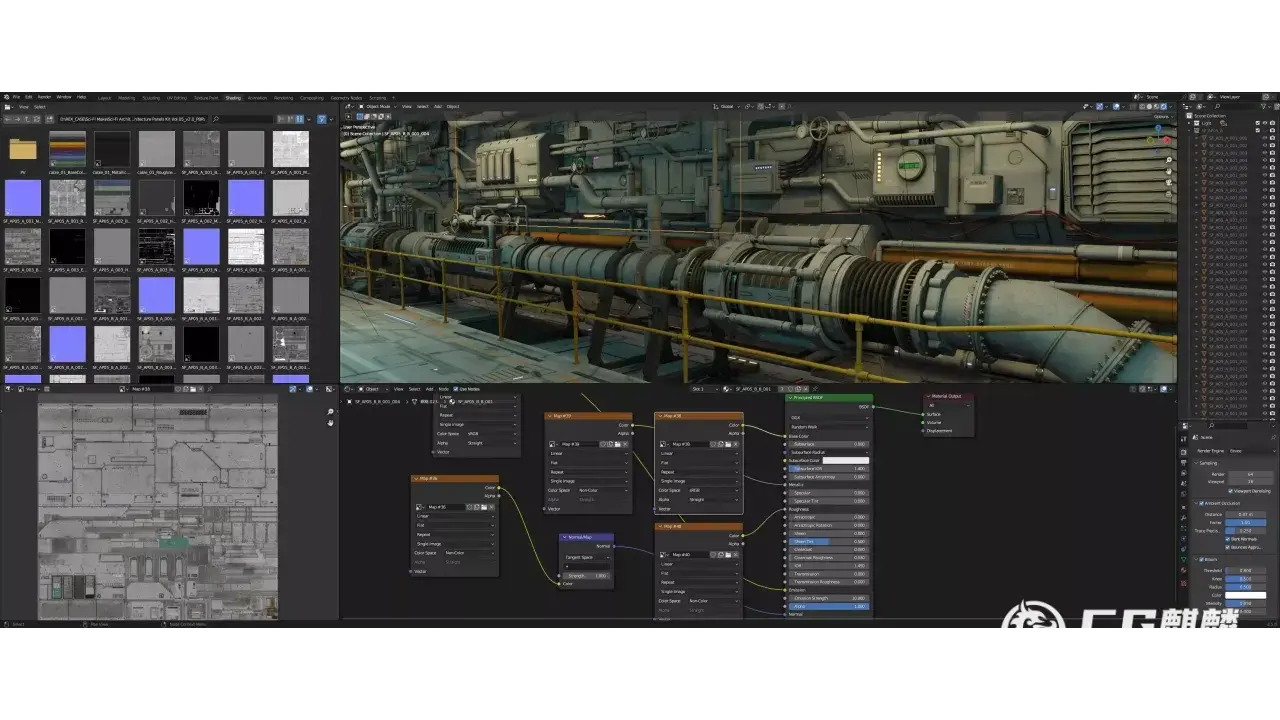
Task: Switch to the Geometry Nodes workspace tab
Action: coord(346,98)
